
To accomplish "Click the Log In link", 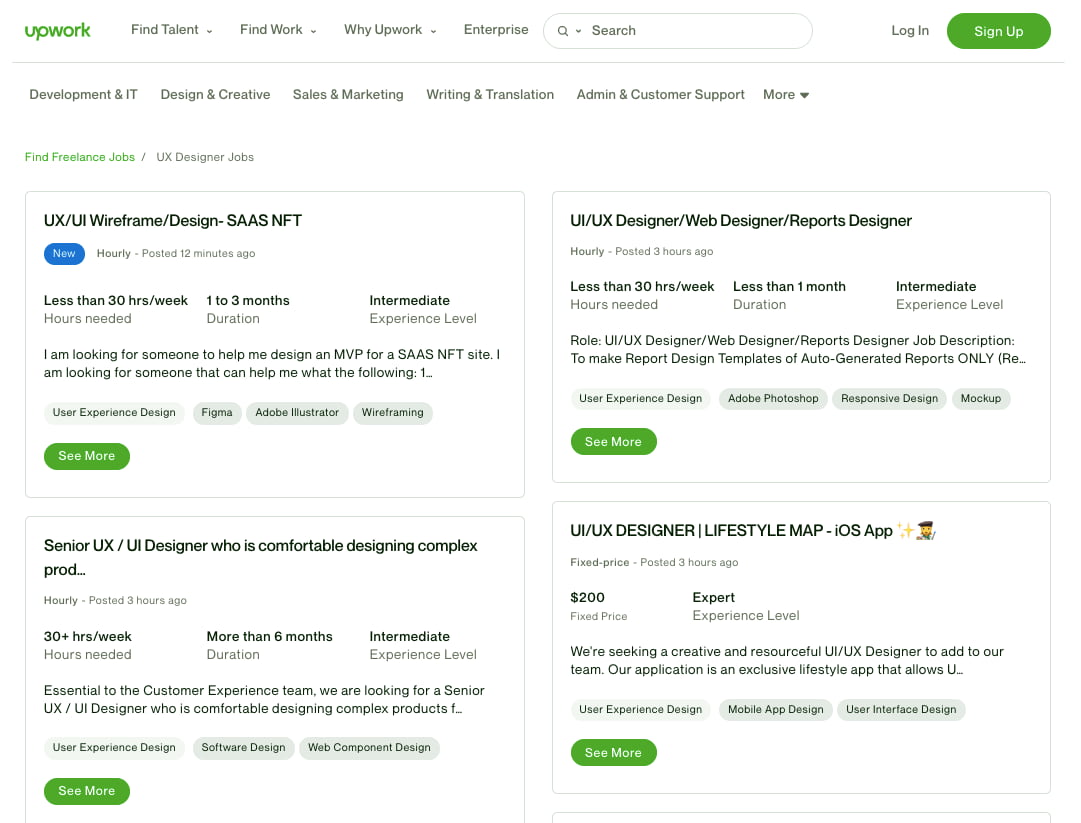I will pyautogui.click(x=909, y=31).
